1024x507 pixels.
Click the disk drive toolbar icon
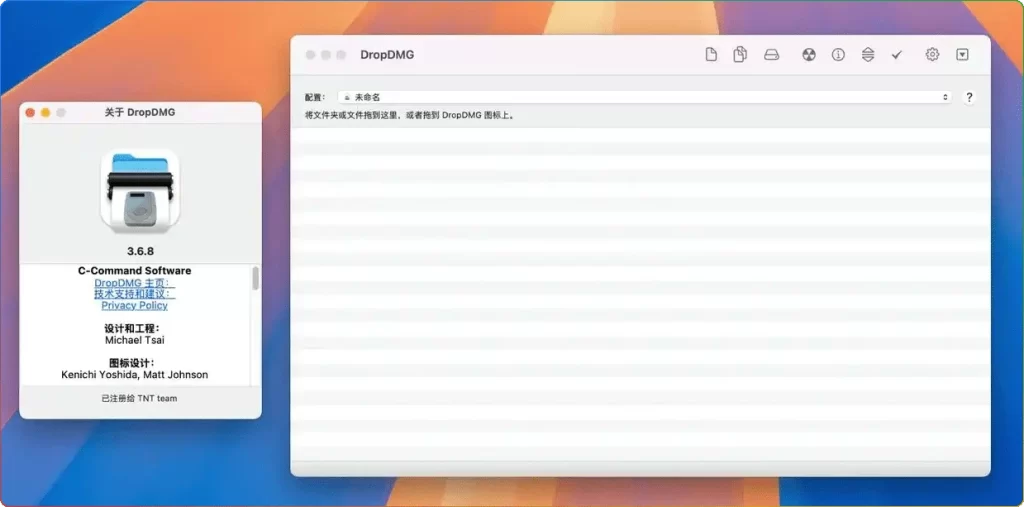point(771,55)
